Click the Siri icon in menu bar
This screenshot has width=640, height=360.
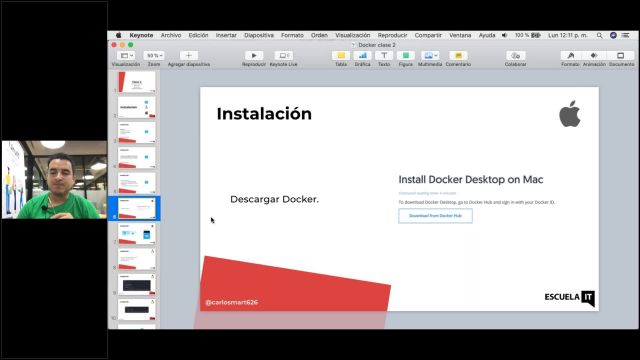coord(613,36)
